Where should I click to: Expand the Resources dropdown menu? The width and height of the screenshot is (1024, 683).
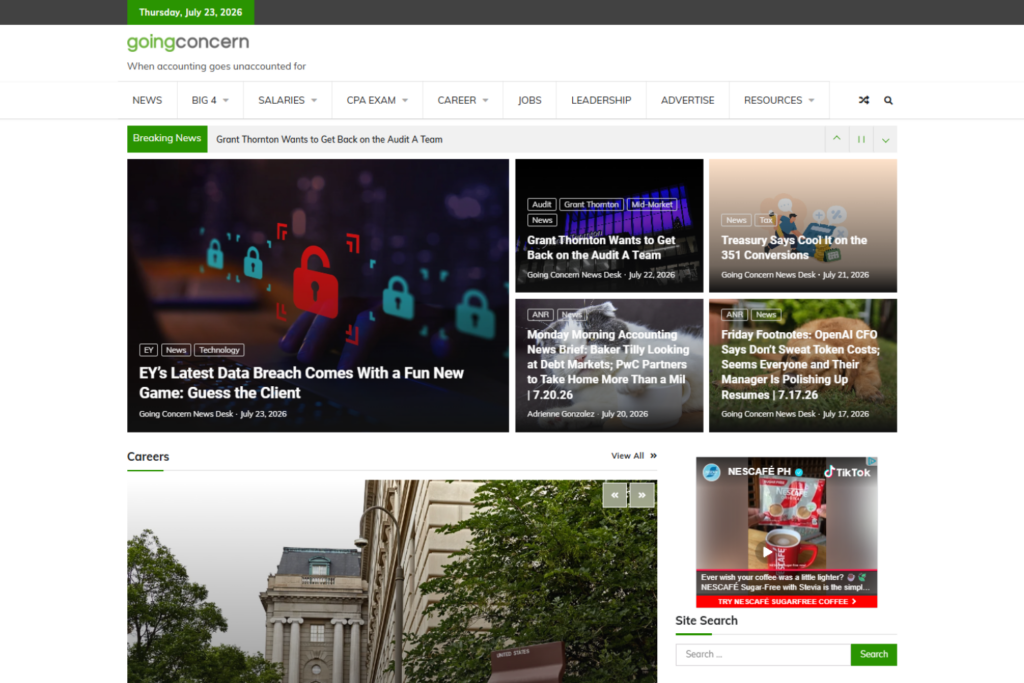[x=779, y=100]
